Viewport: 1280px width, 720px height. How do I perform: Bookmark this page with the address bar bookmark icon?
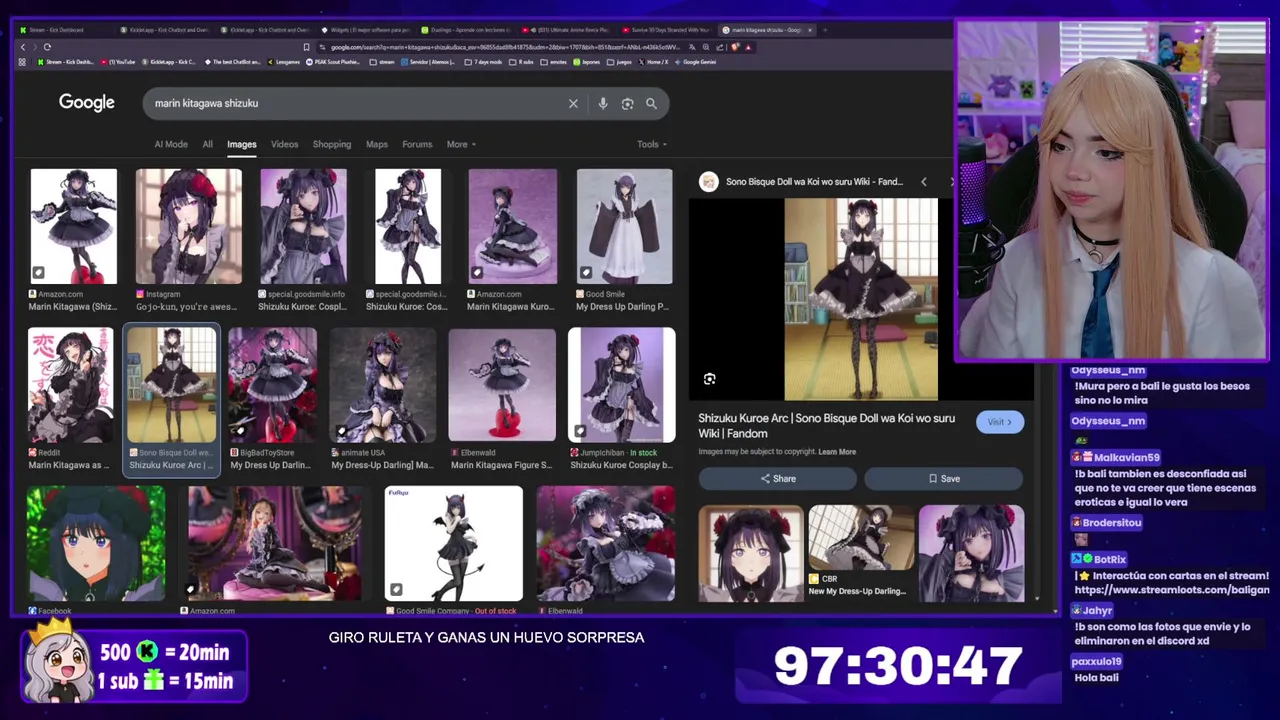pos(306,47)
